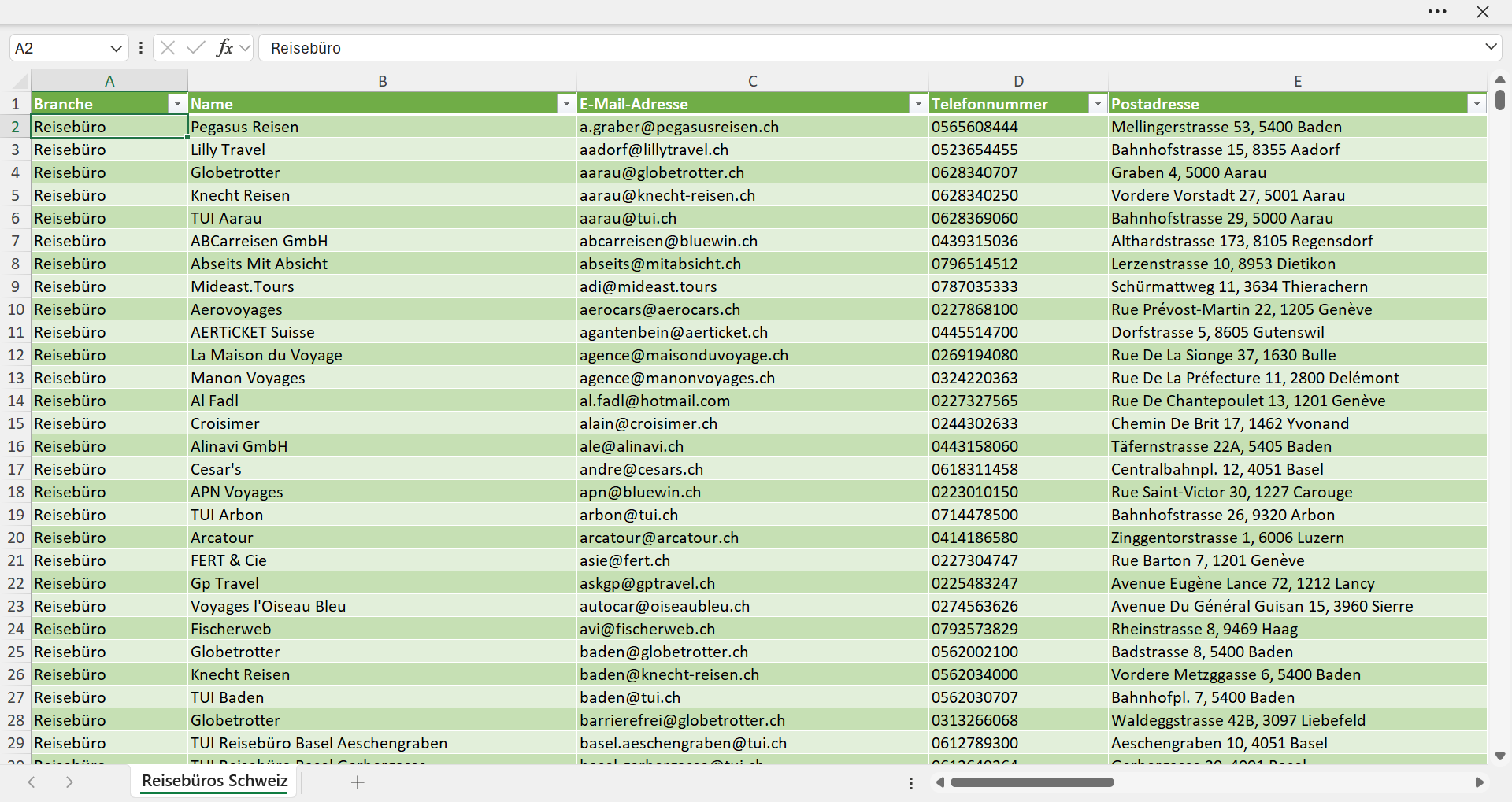Select the cell Mideast.Tours
The width and height of the screenshot is (1512, 802).
383,286
